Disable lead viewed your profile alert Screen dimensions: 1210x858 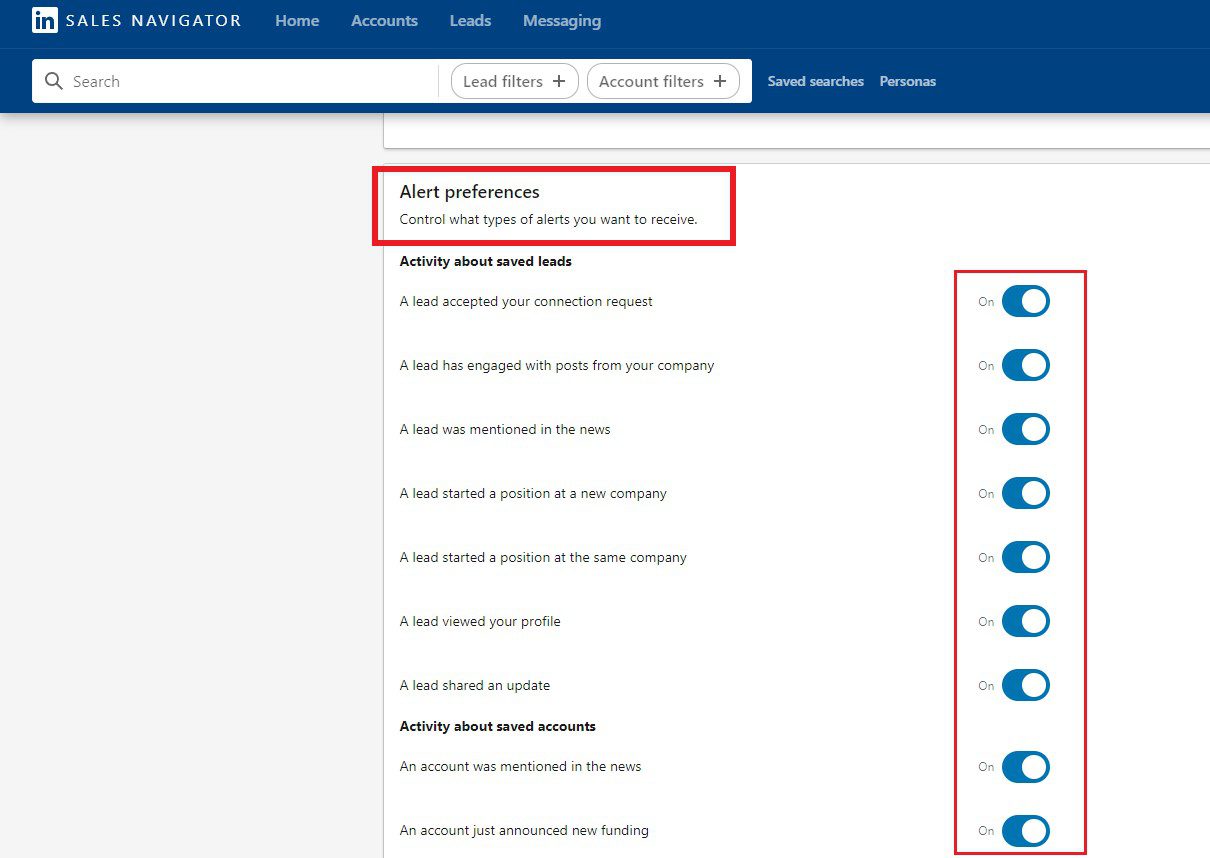pos(1025,621)
